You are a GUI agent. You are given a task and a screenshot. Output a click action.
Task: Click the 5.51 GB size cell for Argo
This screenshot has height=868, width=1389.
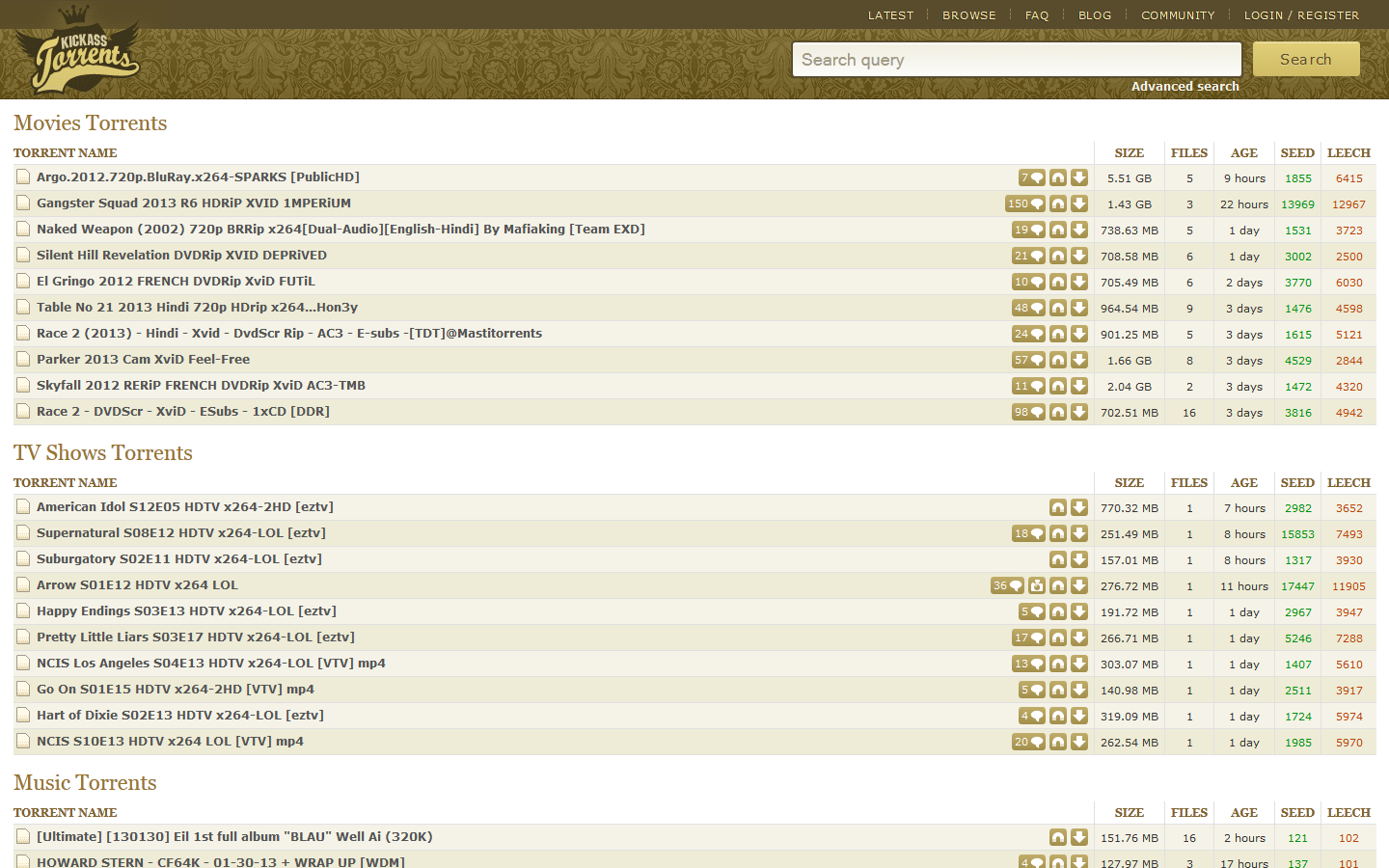tap(1130, 178)
